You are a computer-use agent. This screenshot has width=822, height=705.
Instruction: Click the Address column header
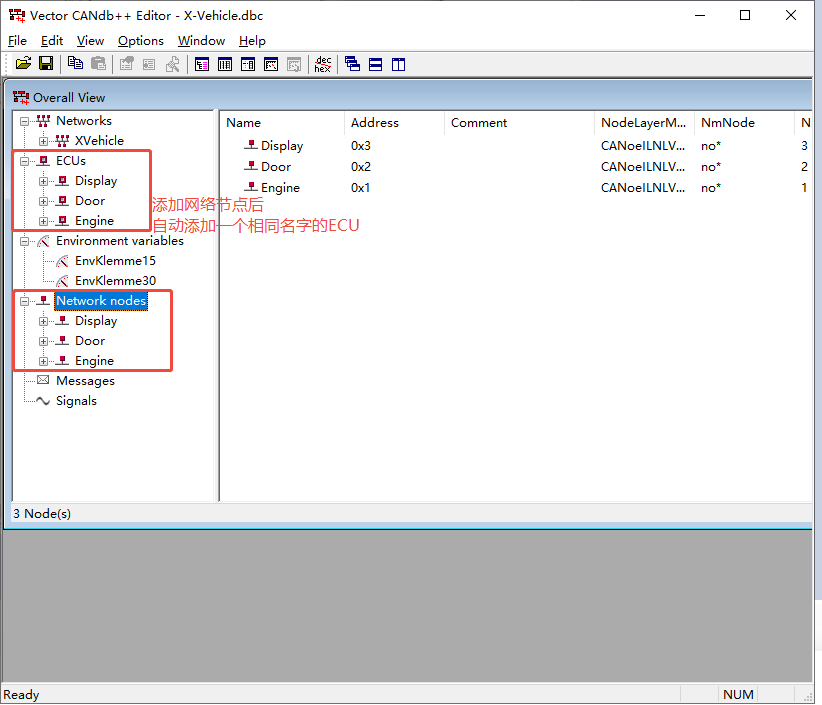click(x=394, y=123)
